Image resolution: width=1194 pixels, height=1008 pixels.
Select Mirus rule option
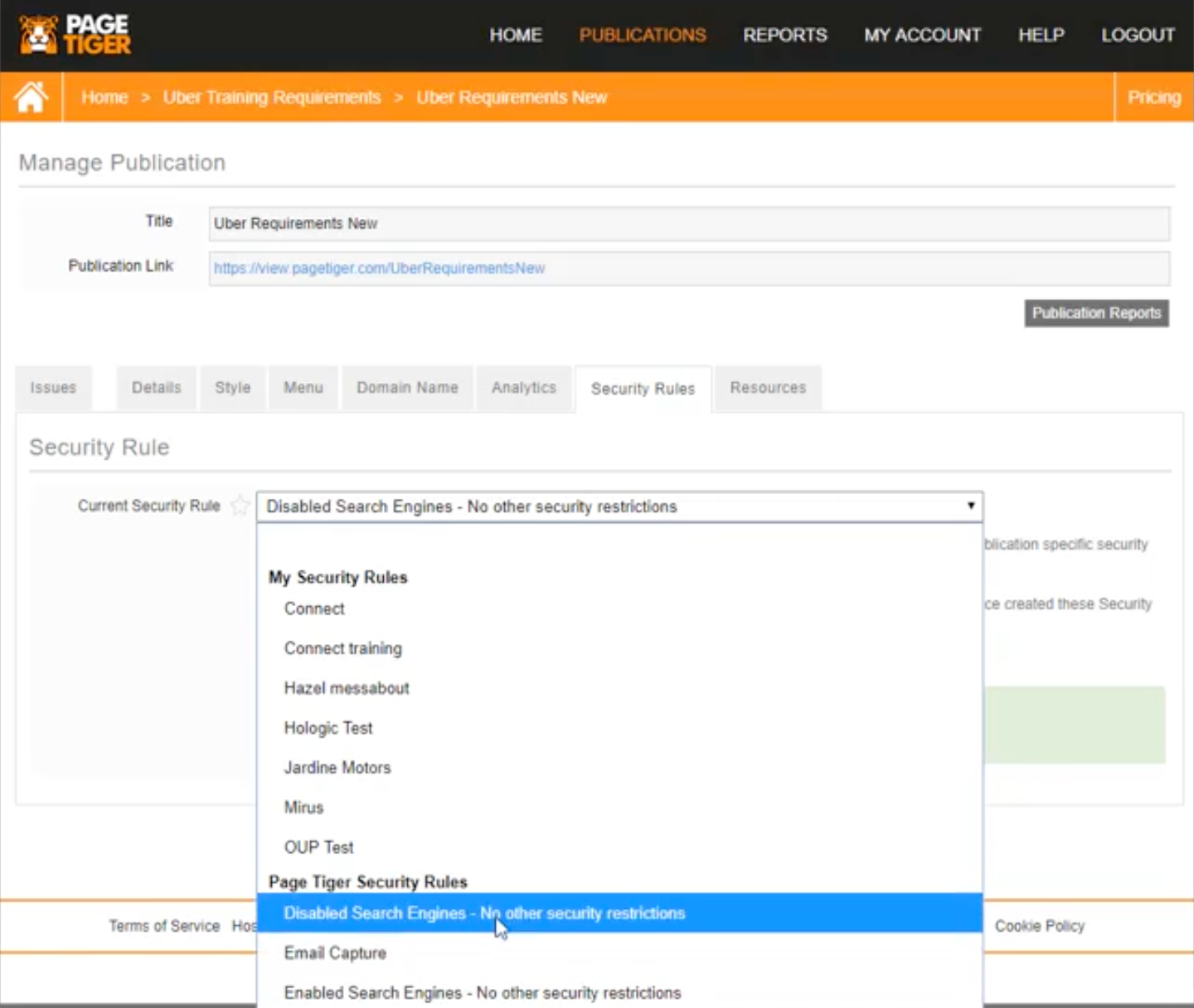(619, 807)
